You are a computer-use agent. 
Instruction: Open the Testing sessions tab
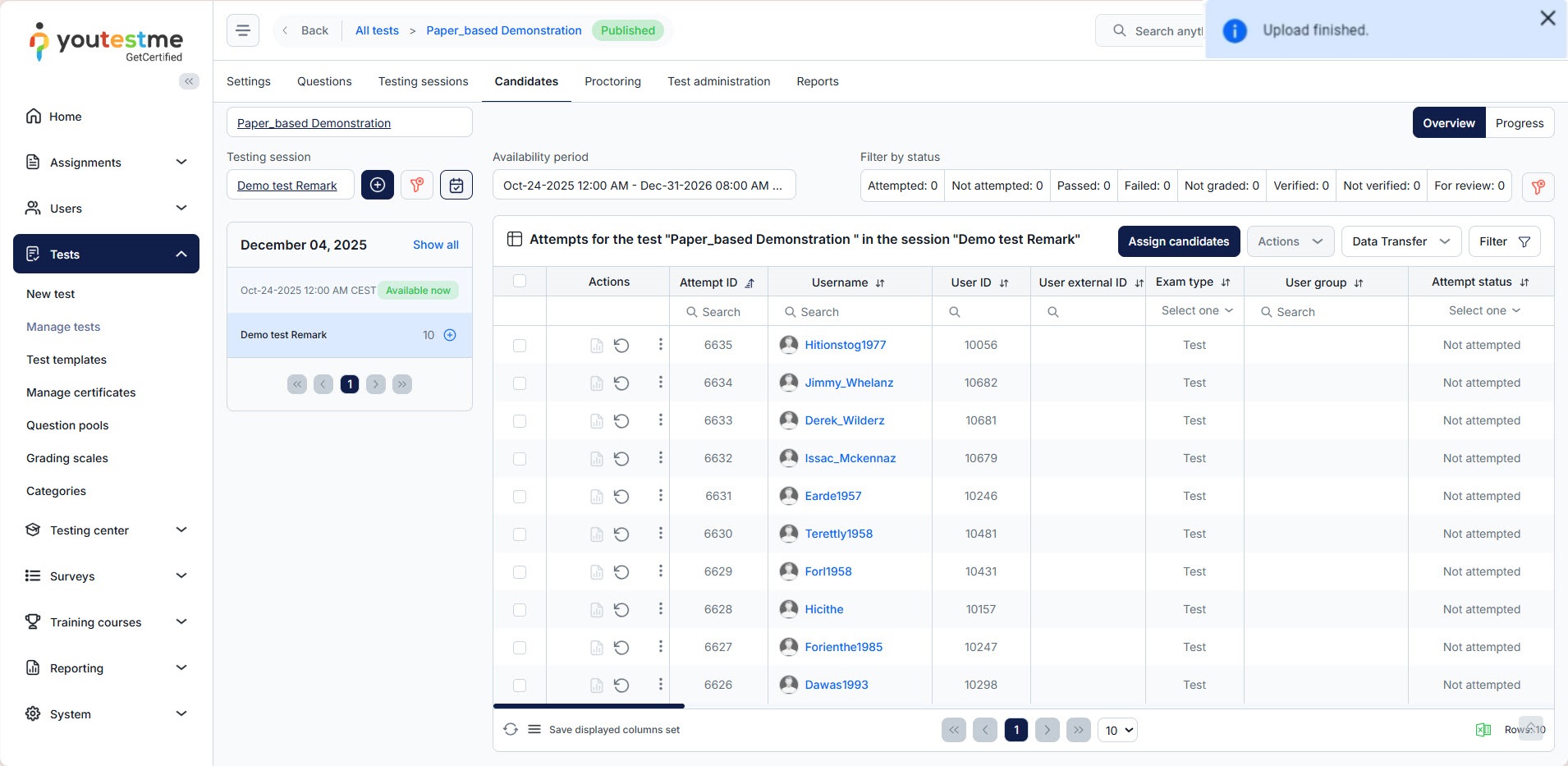pos(423,81)
